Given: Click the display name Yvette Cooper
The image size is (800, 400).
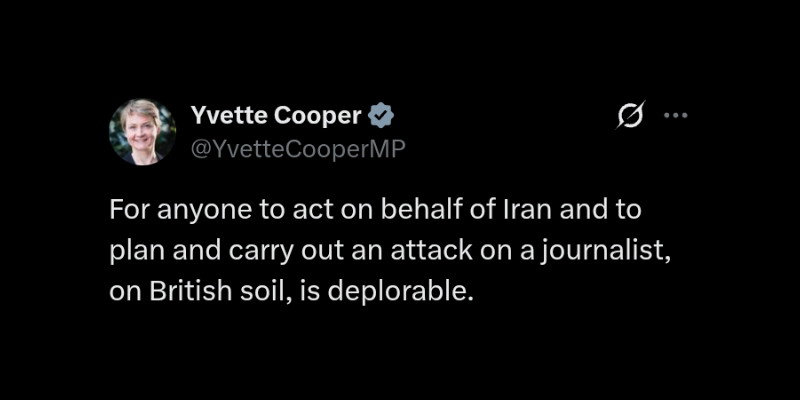Looking at the screenshot, I should coord(276,116).
